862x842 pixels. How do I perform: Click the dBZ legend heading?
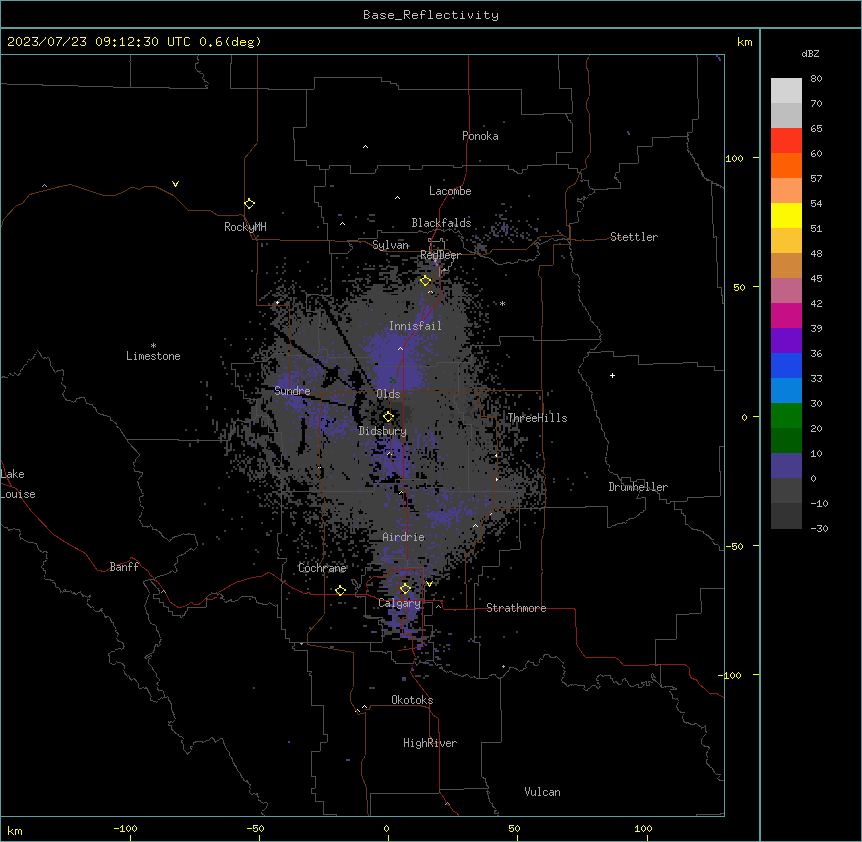(x=810, y=53)
